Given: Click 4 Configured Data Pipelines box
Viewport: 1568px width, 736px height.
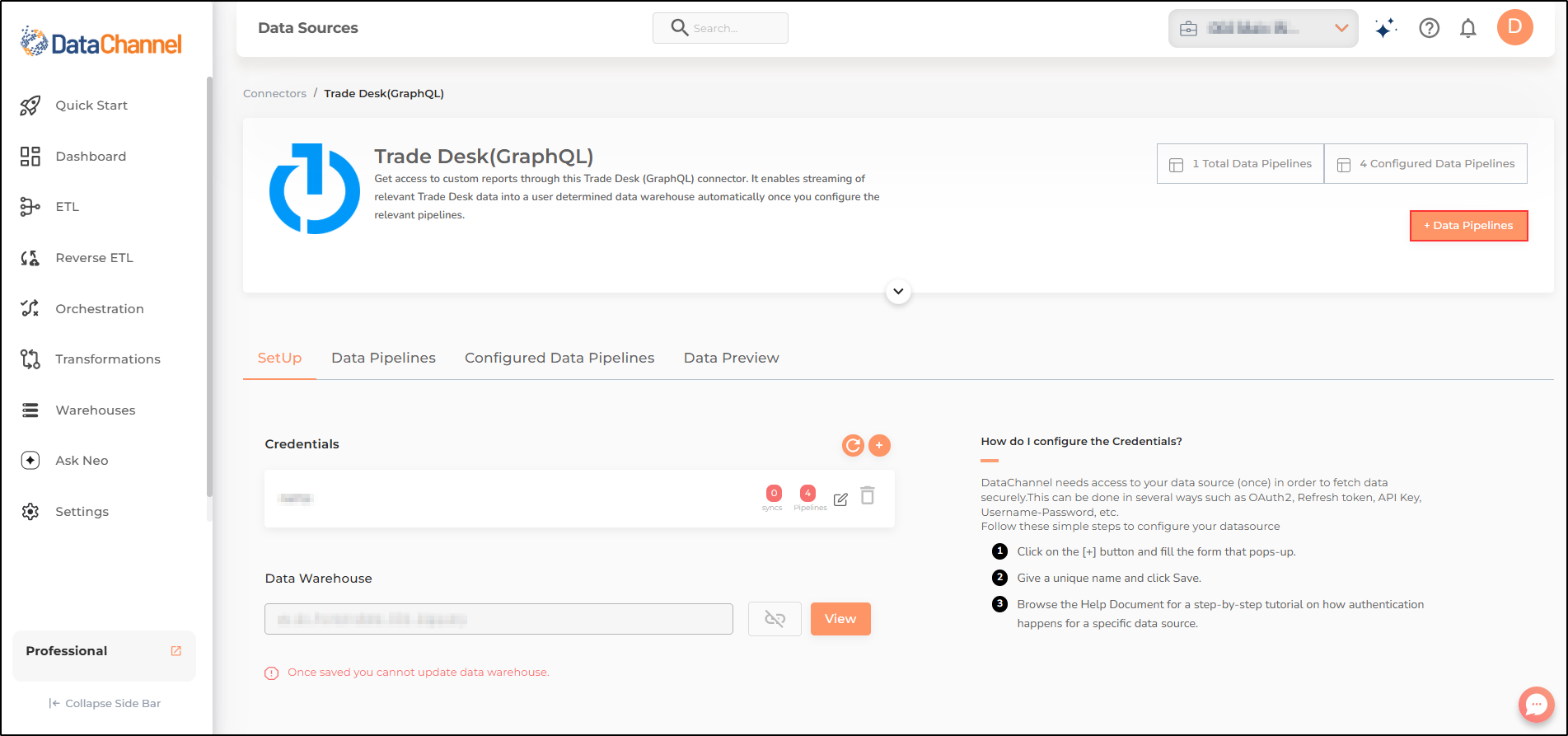Looking at the screenshot, I should 1425,164.
